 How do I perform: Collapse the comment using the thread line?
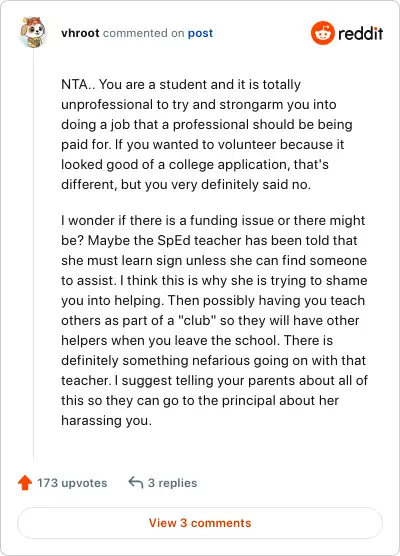tap(34, 254)
